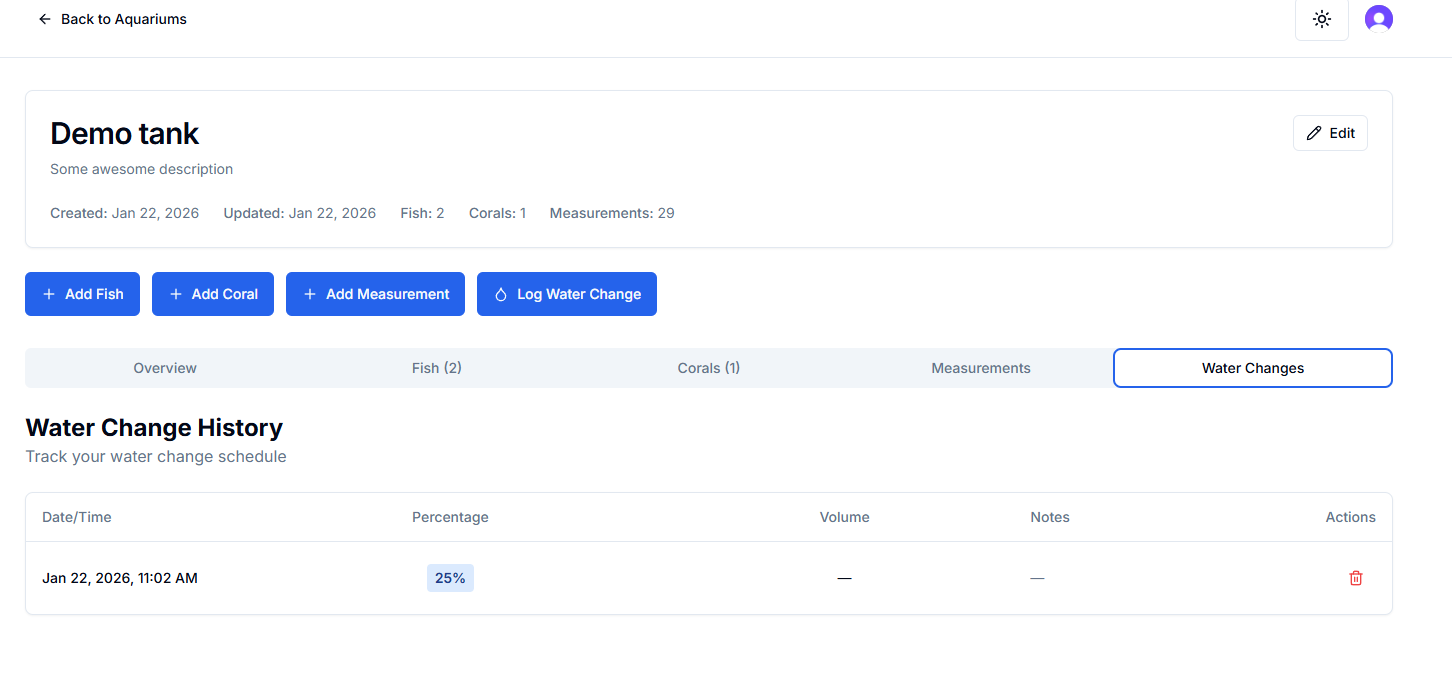
Task: Go to the Corals (1) tab
Action: pos(708,368)
